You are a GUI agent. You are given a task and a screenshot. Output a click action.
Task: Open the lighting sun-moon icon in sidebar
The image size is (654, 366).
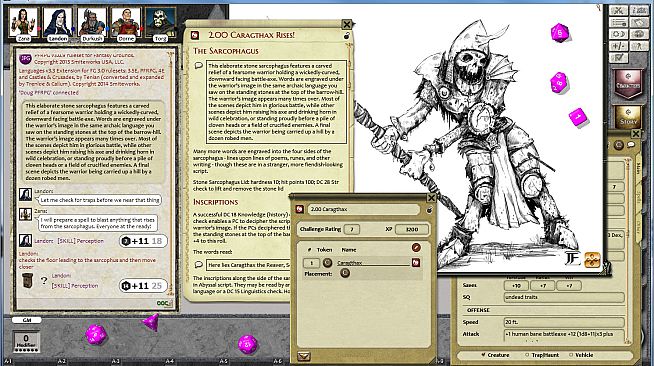point(619,34)
